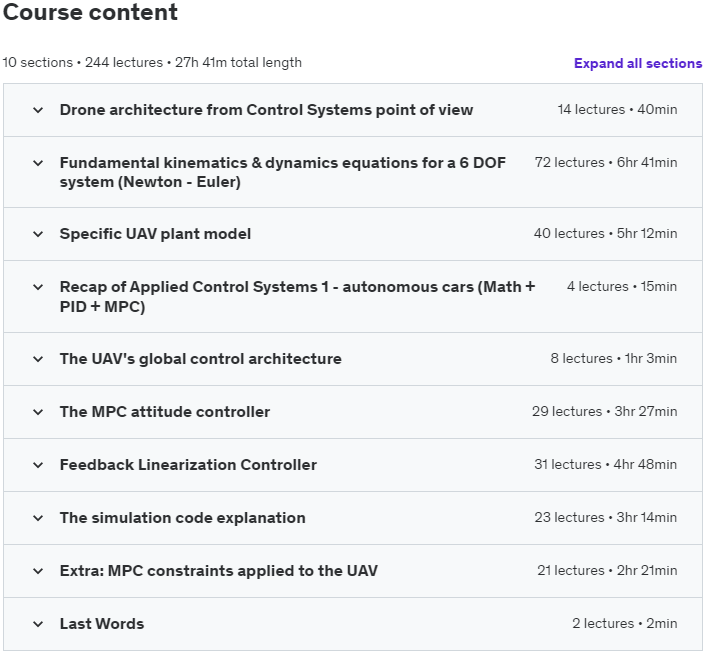Select 'Fundamental kinematics & dynamics equations' section title
Image resolution: width=705 pixels, height=653 pixels.
283,172
